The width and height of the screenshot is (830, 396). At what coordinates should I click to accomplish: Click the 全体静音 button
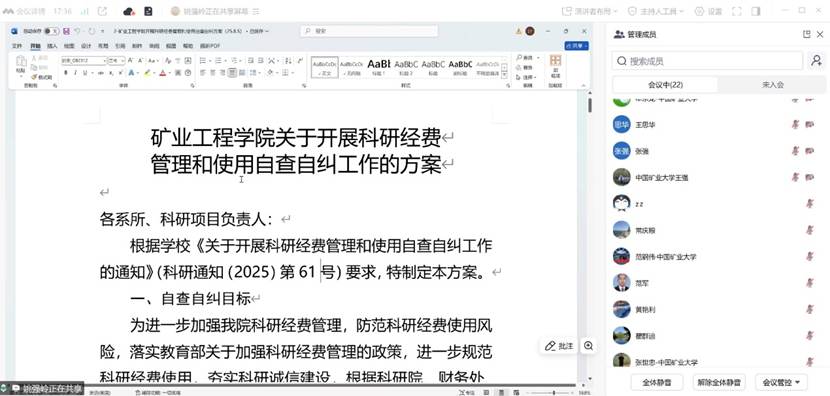[656, 381]
